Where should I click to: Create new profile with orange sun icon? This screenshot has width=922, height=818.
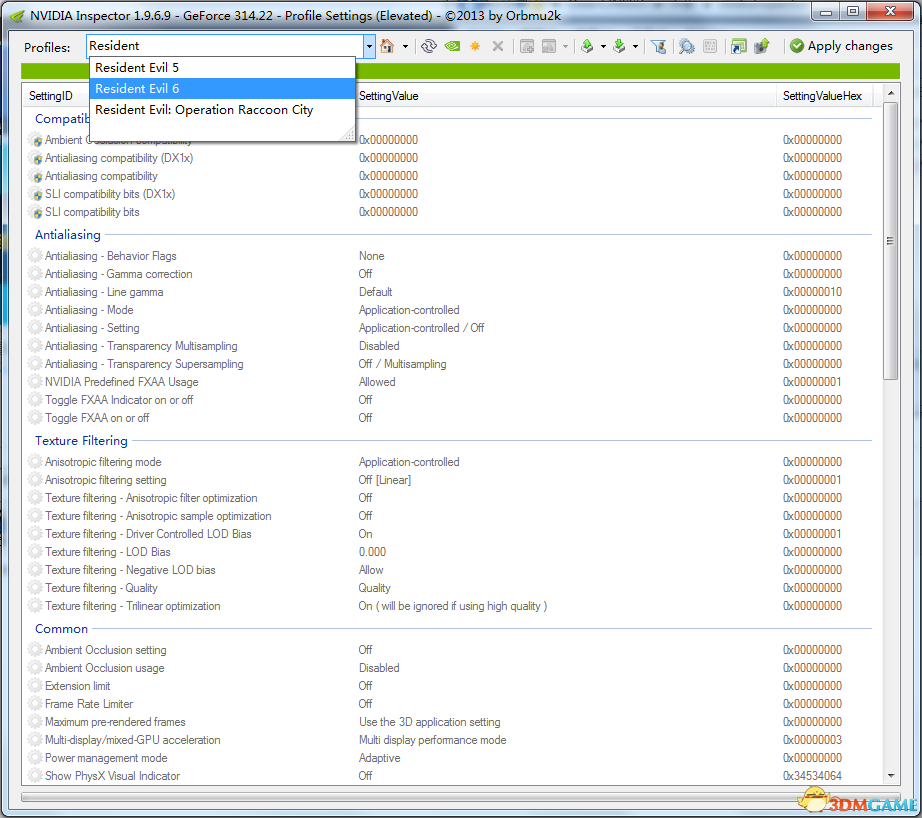tap(475, 46)
